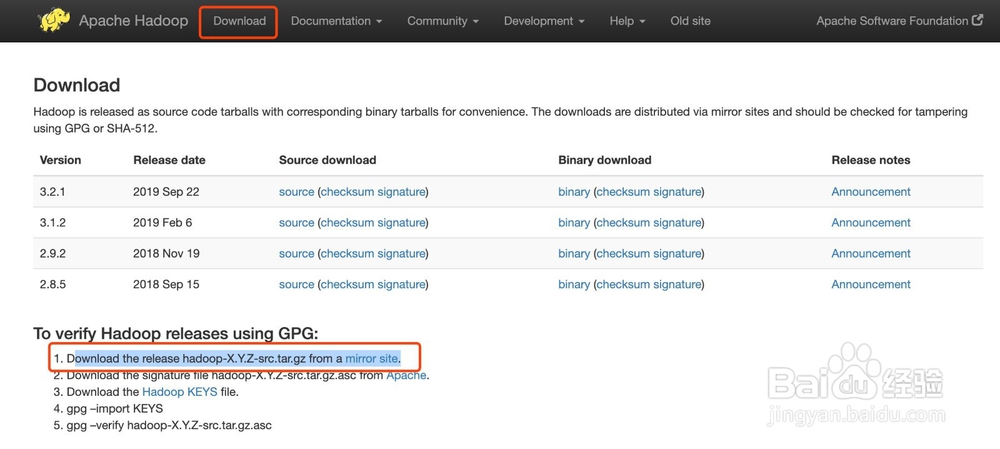
Task: Click the 3.1.2 version cell
Action: click(x=52, y=223)
